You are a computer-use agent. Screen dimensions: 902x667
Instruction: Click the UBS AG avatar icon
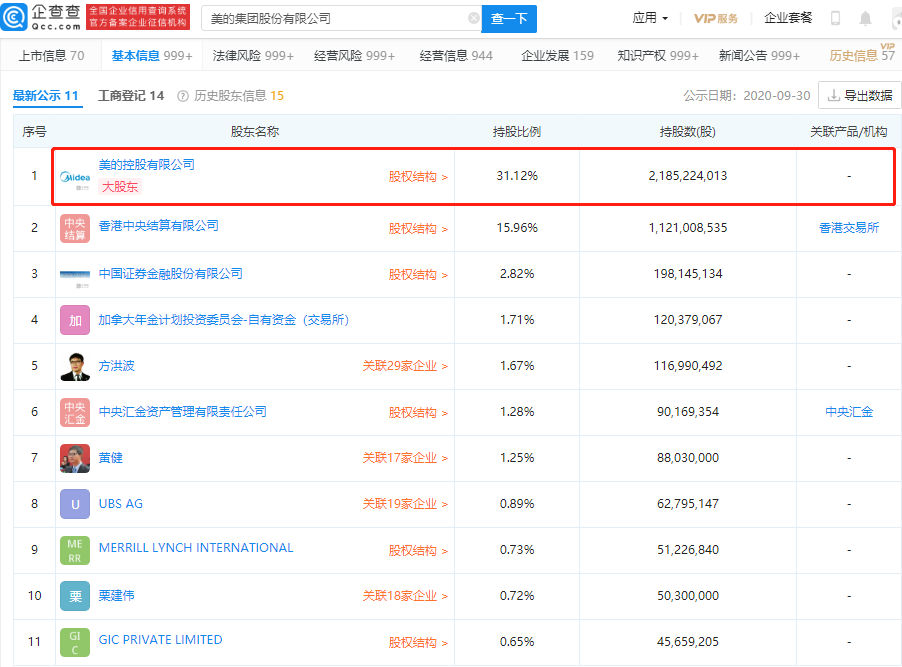click(74, 504)
